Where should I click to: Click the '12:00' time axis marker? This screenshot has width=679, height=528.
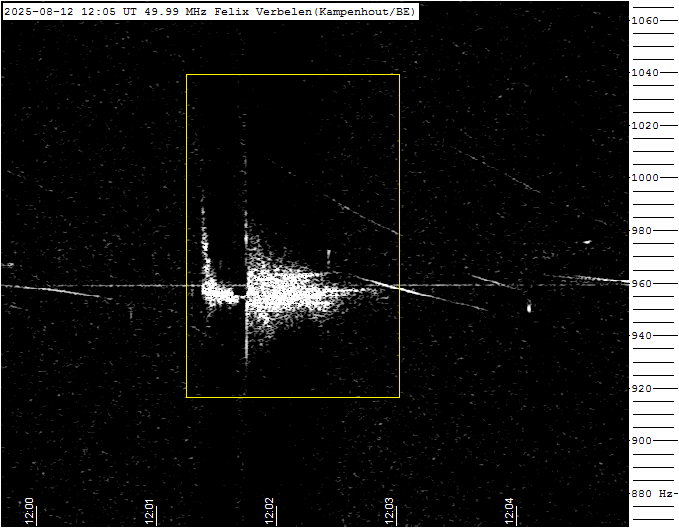29,511
